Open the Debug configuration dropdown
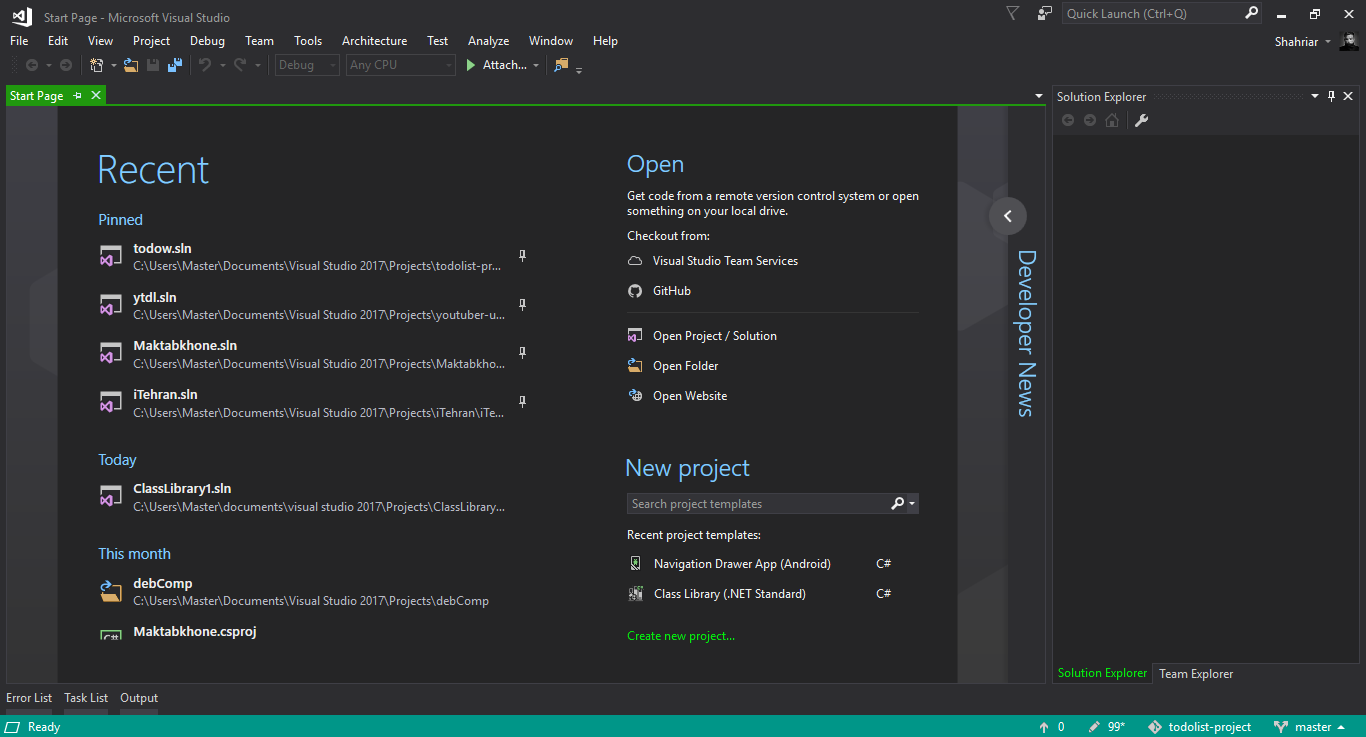The image size is (1366, 737). (309, 65)
